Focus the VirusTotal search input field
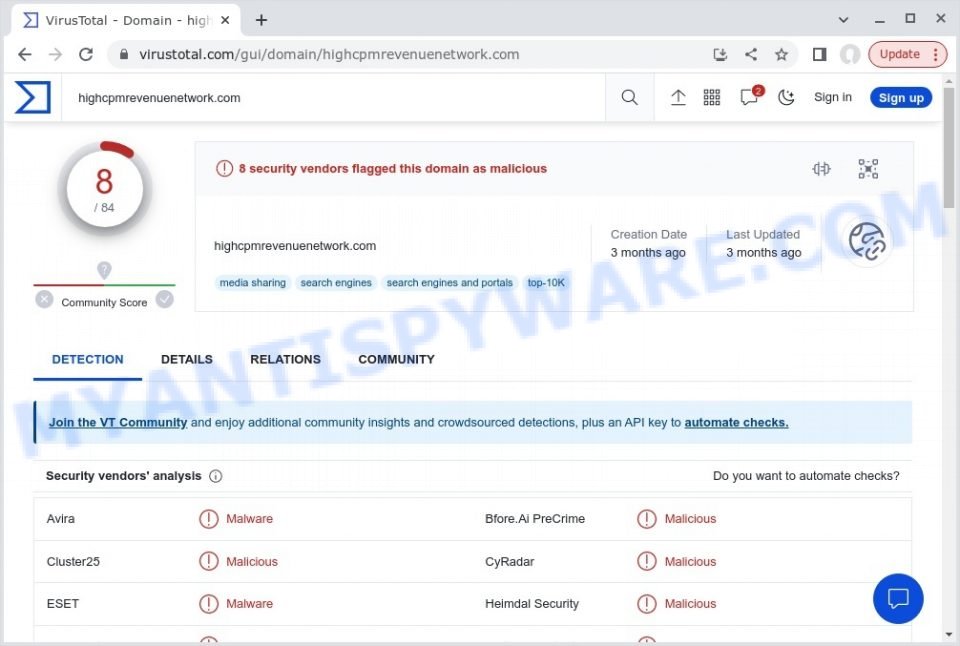Screen dimensions: 960x646 [x=334, y=98]
